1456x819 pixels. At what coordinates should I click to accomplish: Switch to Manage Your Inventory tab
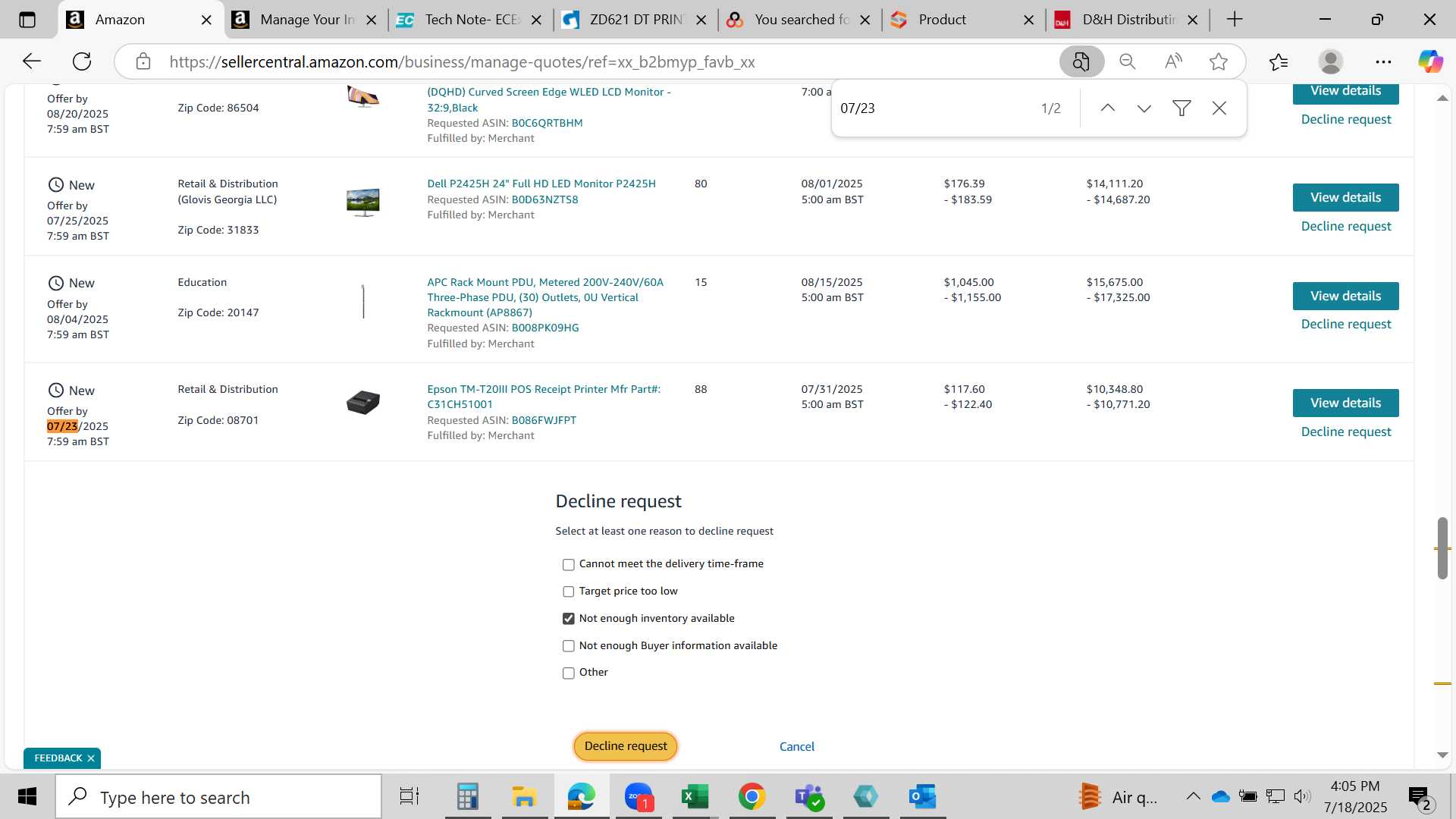[307, 20]
